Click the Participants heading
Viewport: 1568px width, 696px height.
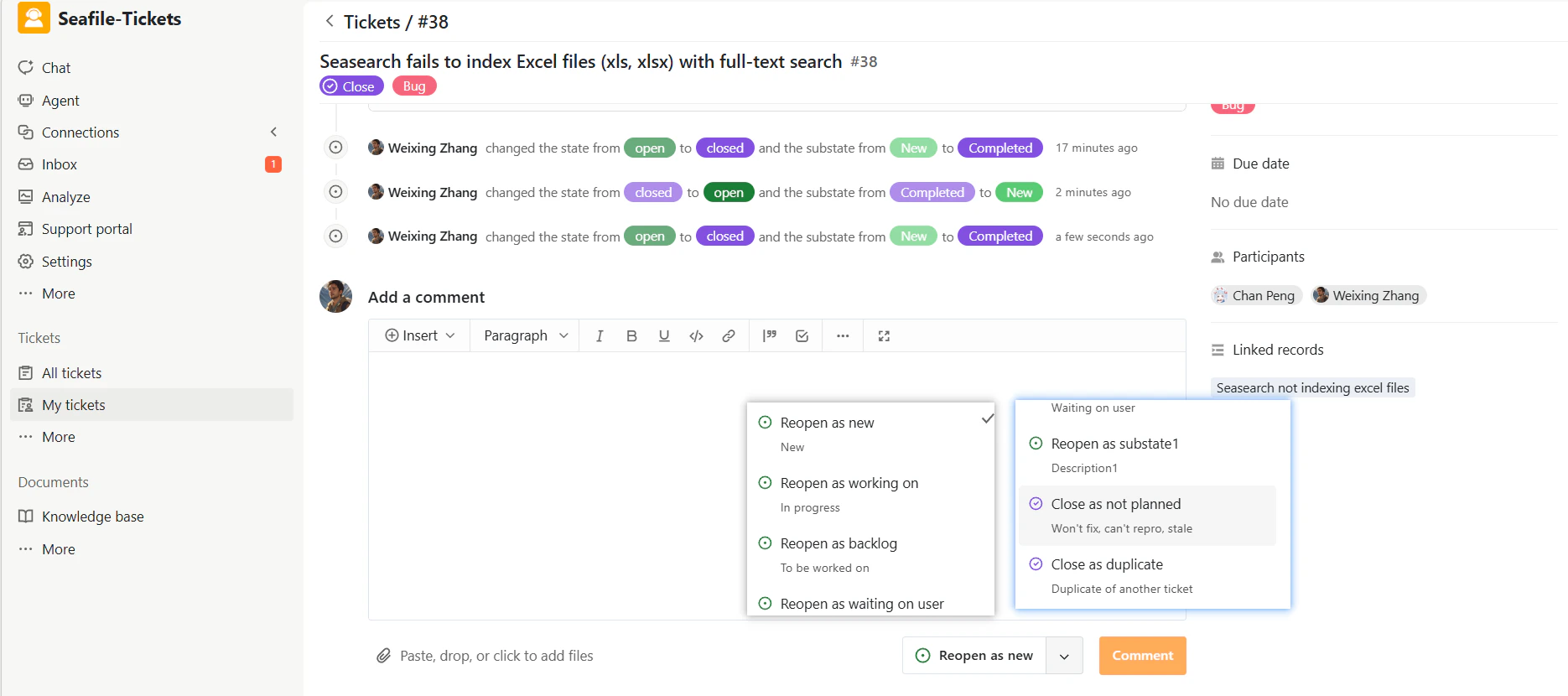[1268, 257]
